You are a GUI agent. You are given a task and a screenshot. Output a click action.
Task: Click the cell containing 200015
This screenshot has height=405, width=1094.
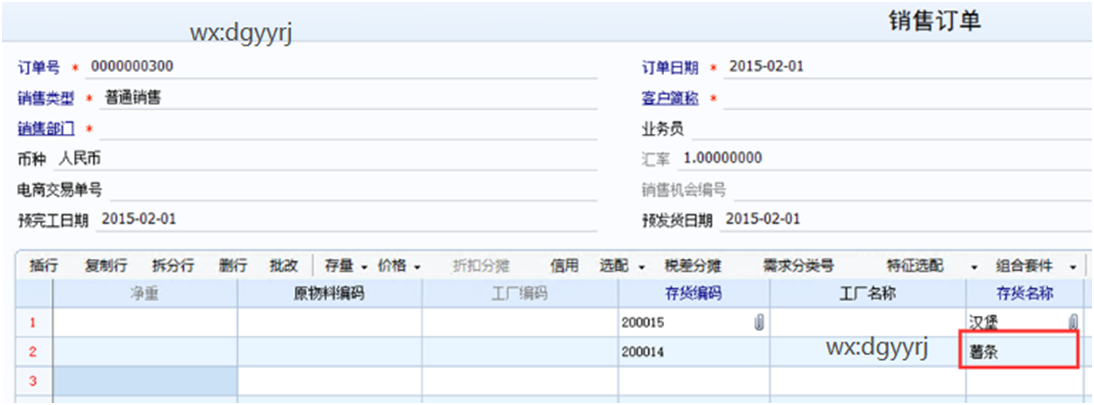coord(694,323)
